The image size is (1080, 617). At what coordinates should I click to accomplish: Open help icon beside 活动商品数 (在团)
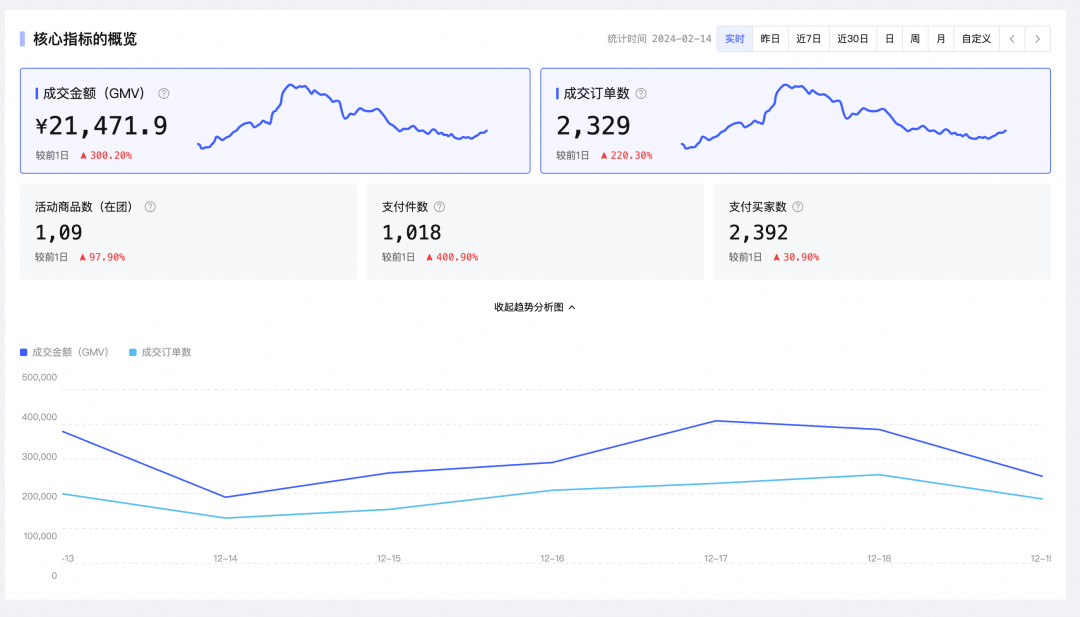coord(150,207)
